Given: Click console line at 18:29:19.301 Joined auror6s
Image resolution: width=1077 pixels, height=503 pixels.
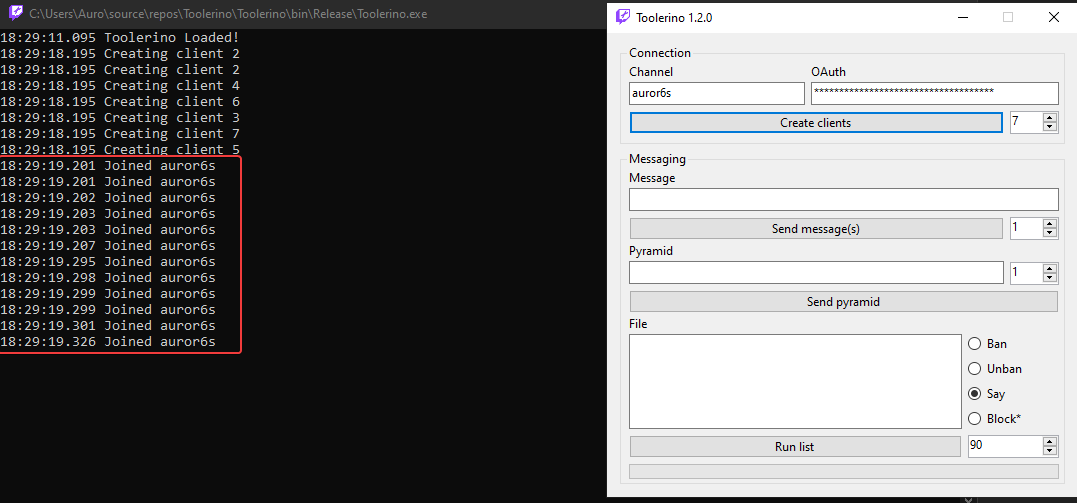Looking at the screenshot, I should [x=108, y=325].
